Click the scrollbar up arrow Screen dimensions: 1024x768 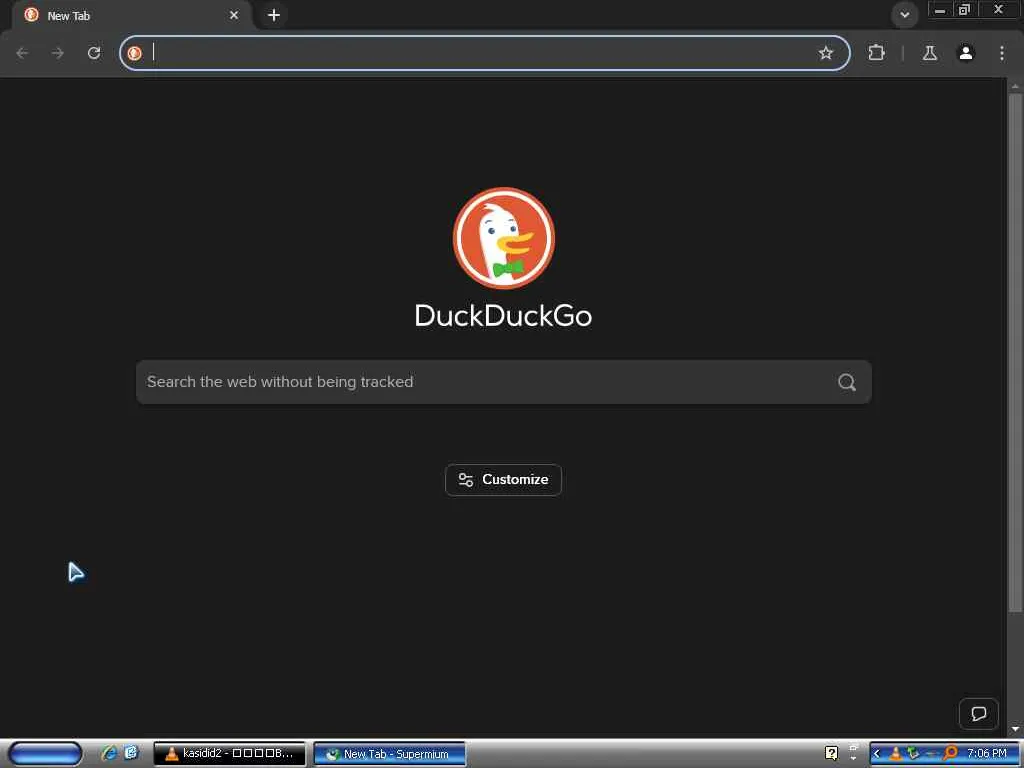click(x=1015, y=86)
